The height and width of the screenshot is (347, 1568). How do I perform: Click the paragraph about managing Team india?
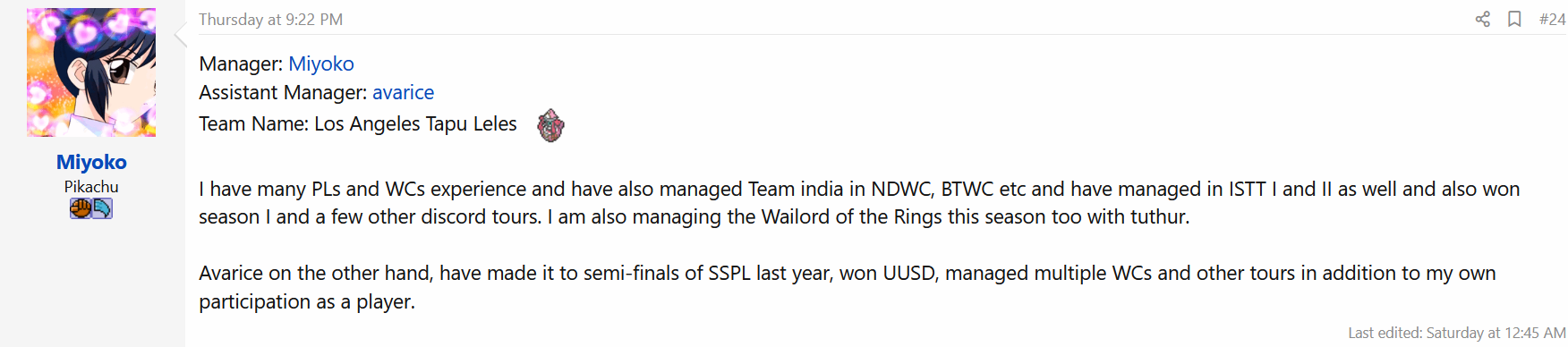pos(859,203)
